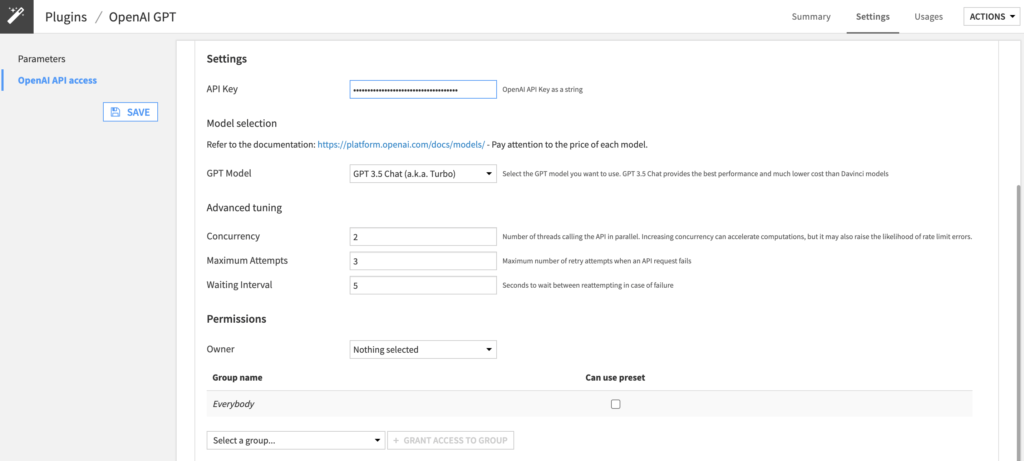
Task: Click the Waiting Interval input box
Action: point(423,285)
